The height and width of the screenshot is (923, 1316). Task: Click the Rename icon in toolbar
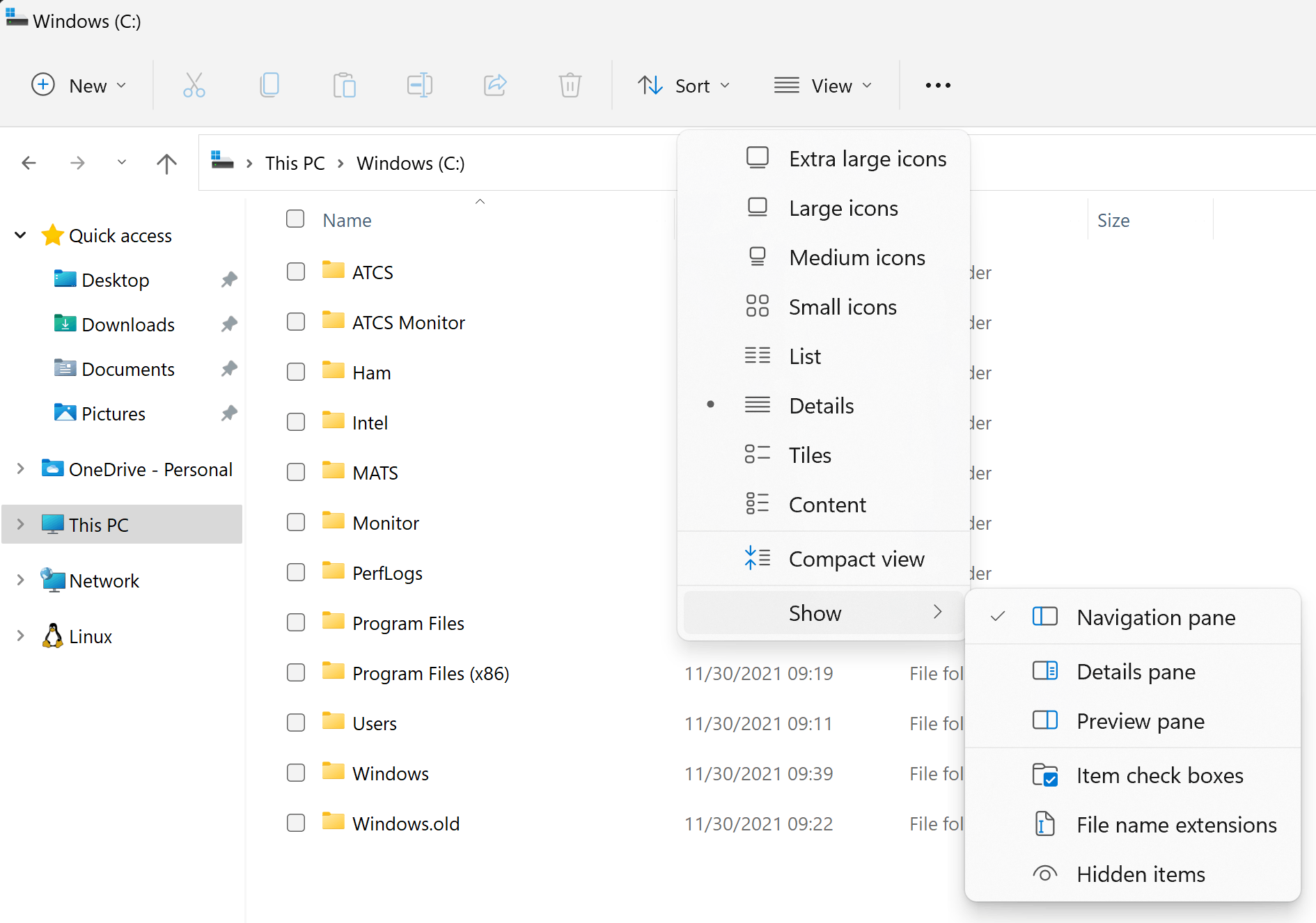pos(420,86)
